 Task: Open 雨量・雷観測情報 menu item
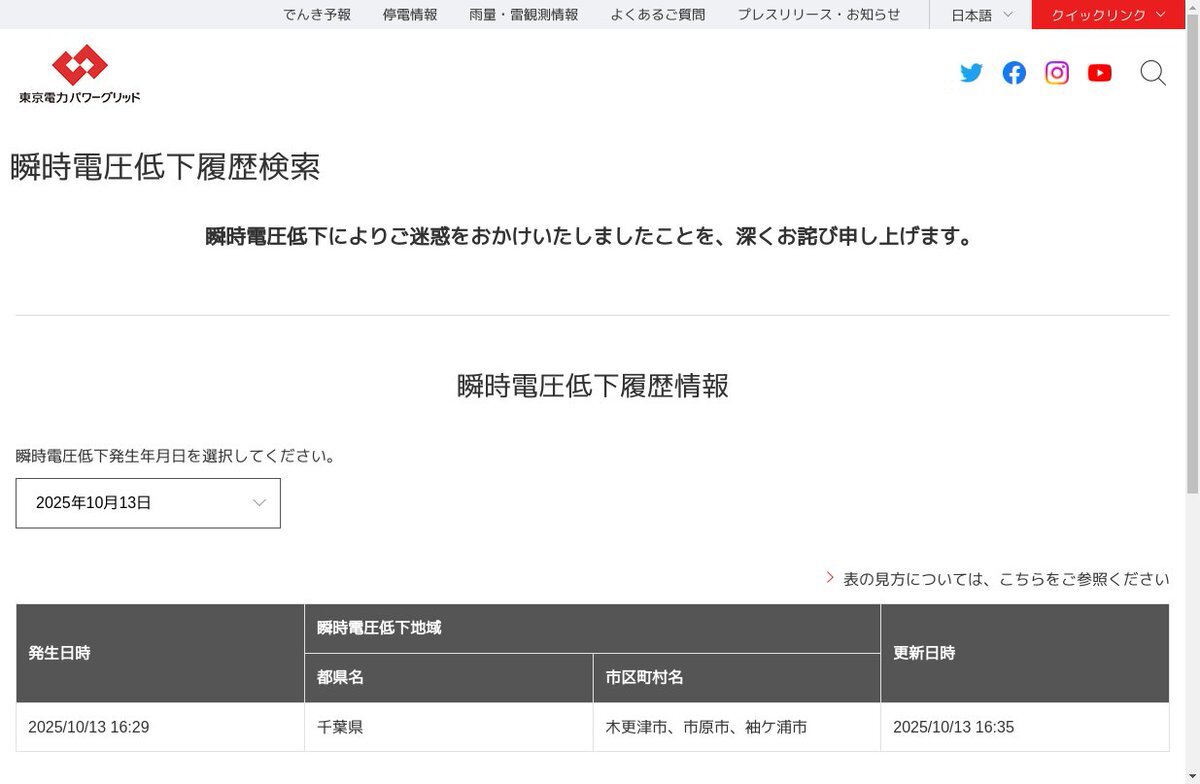point(523,15)
